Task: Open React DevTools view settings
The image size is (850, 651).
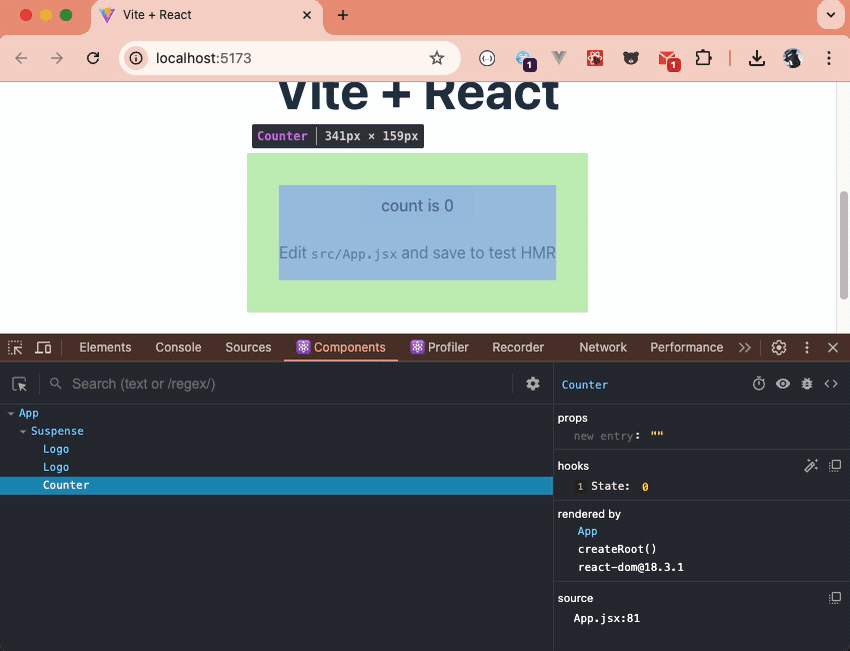Action: 533,384
